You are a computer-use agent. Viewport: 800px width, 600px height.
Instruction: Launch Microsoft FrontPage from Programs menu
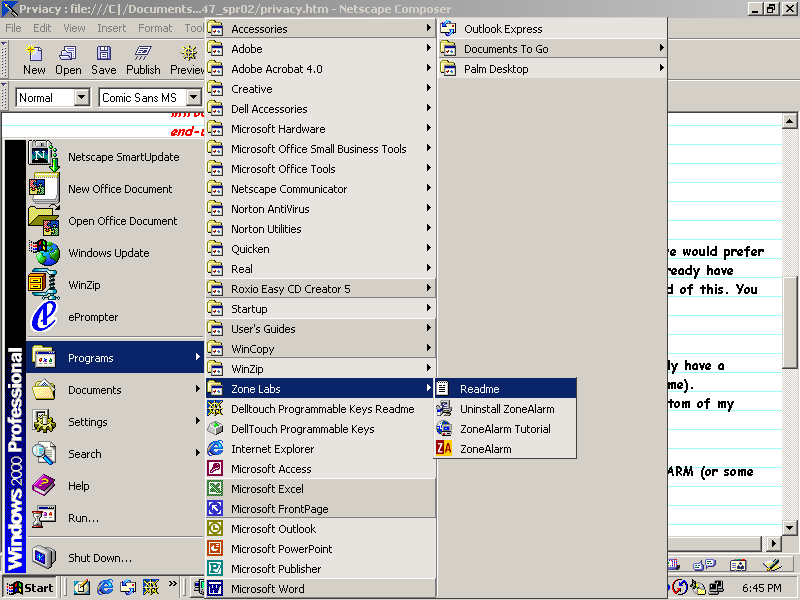tap(321, 509)
